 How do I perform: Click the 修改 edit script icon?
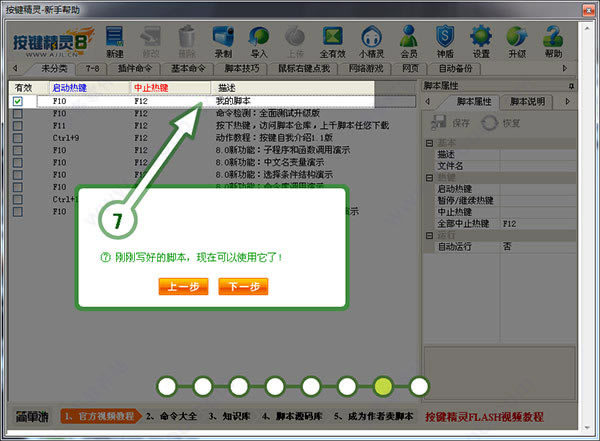[150, 41]
